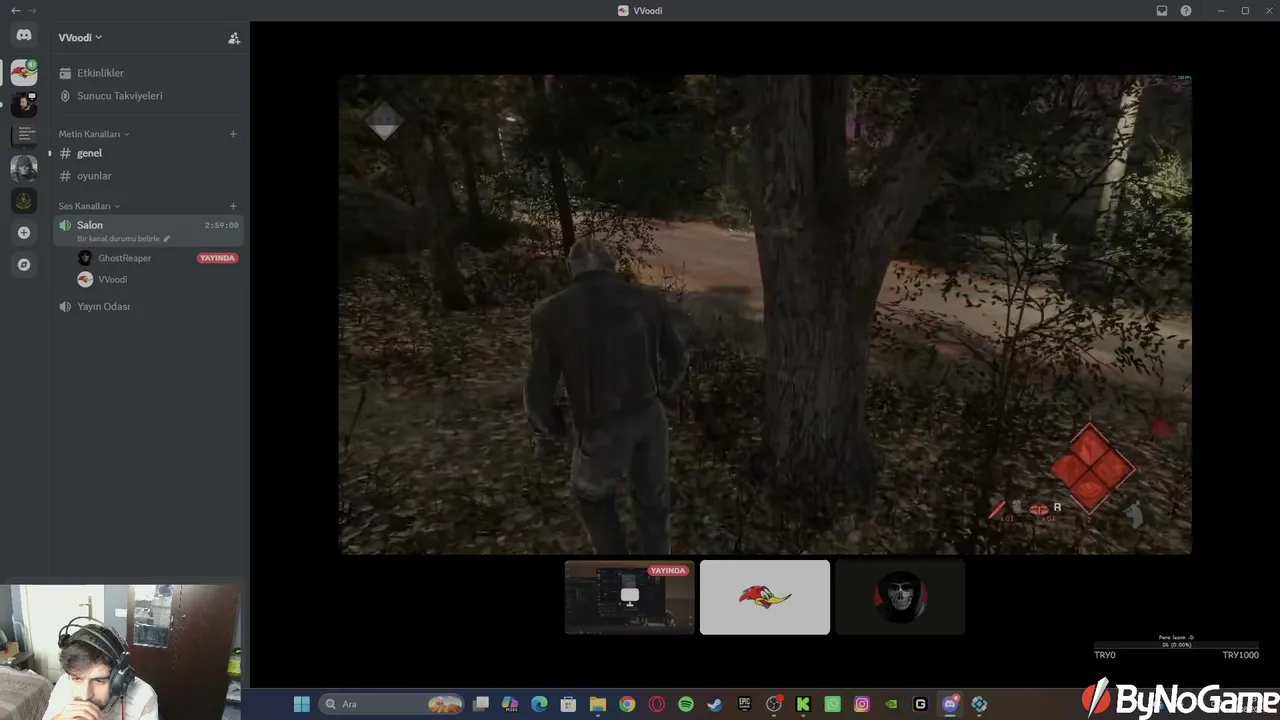The image size is (1280, 720).
Task: Select the Salon voice channel
Action: click(x=148, y=230)
